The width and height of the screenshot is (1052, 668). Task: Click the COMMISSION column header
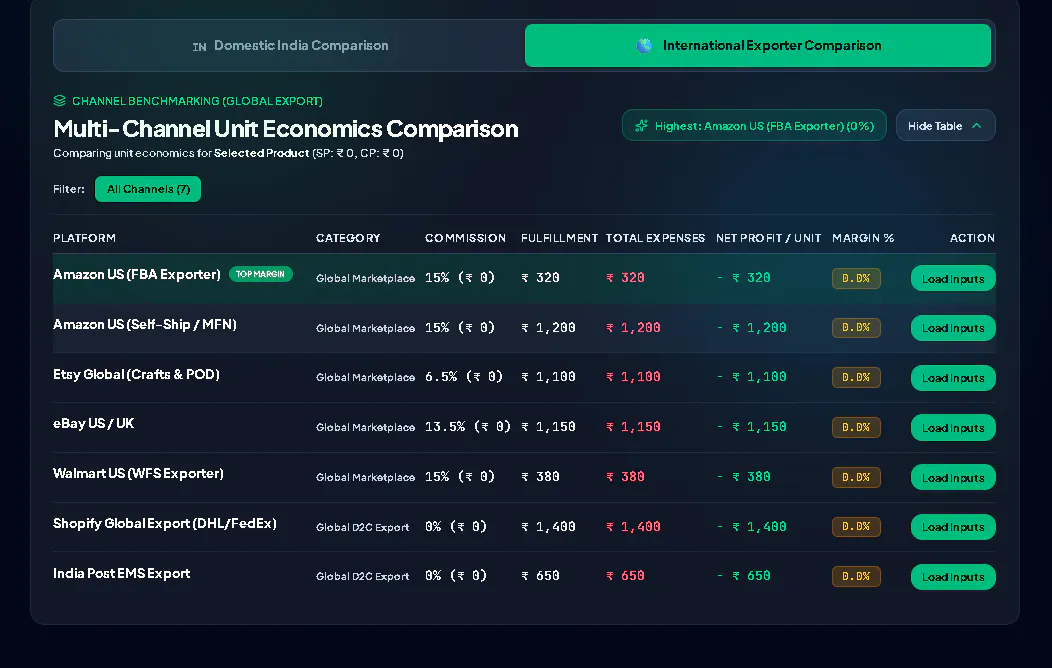466,238
